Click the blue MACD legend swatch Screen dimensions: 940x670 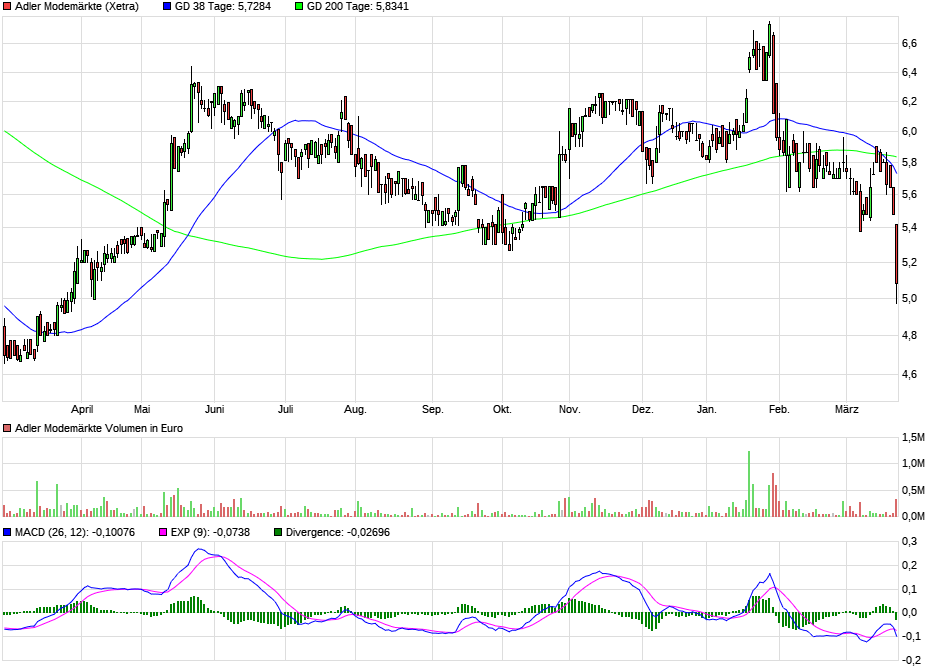(7, 532)
